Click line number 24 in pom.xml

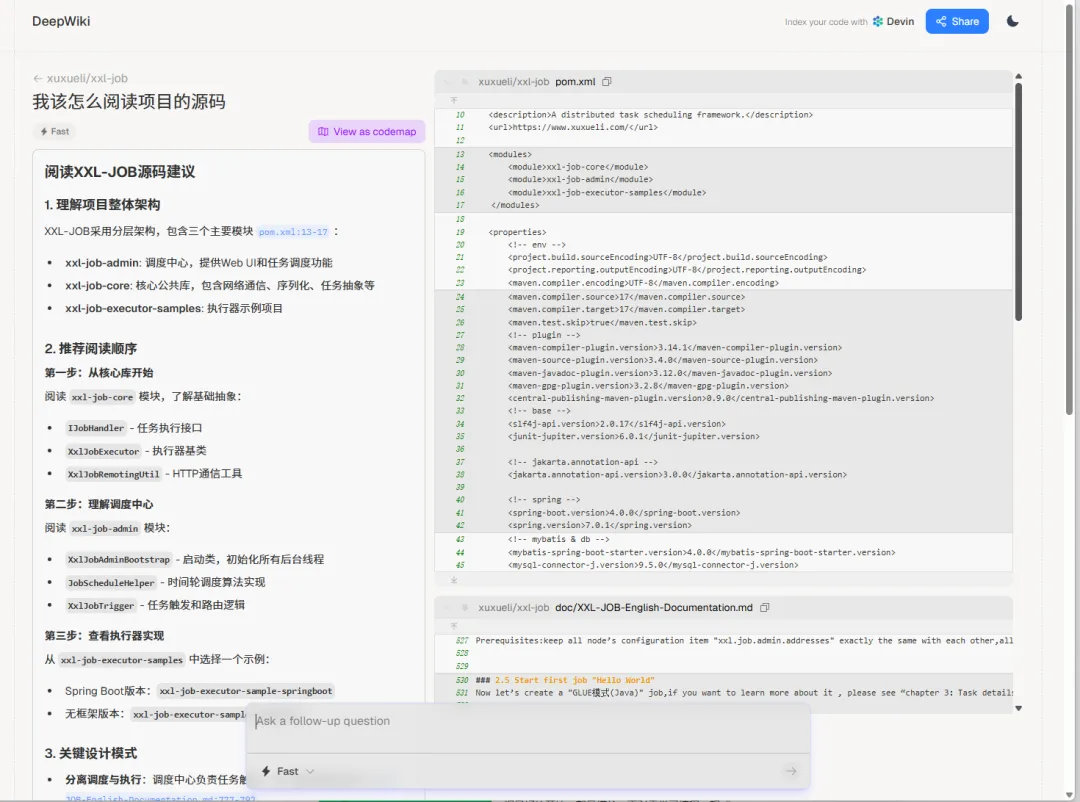(460, 297)
